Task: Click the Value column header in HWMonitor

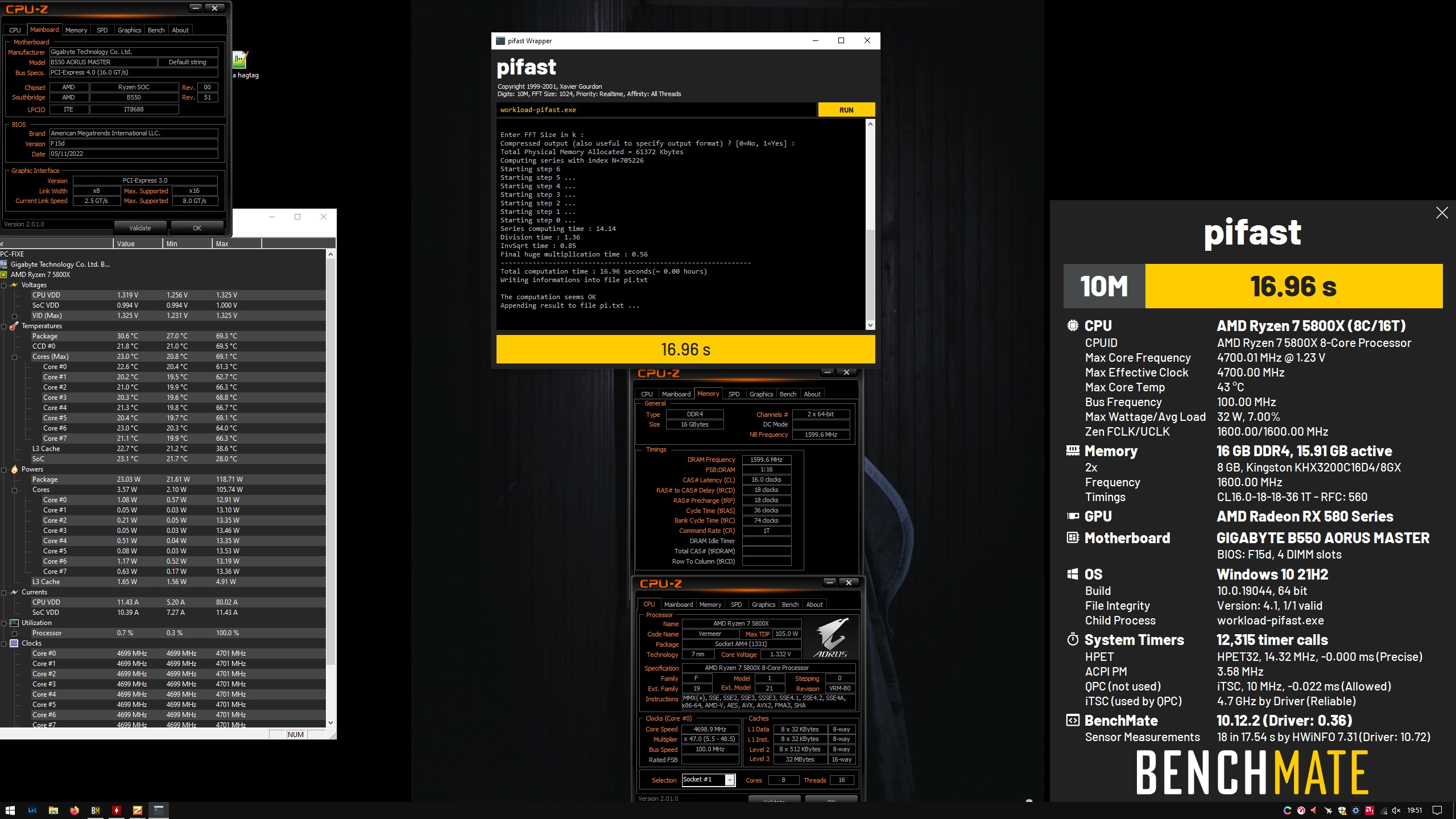Action: [138, 243]
